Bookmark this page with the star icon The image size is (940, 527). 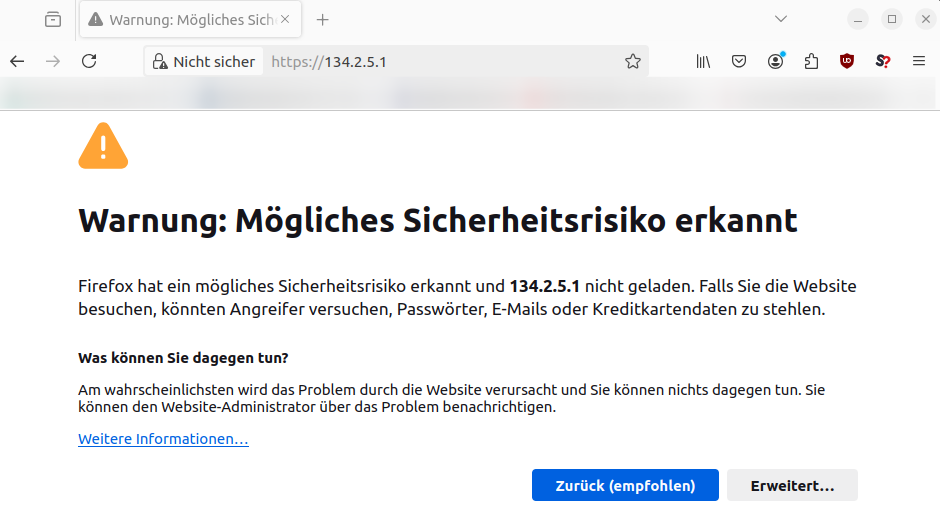pos(632,61)
